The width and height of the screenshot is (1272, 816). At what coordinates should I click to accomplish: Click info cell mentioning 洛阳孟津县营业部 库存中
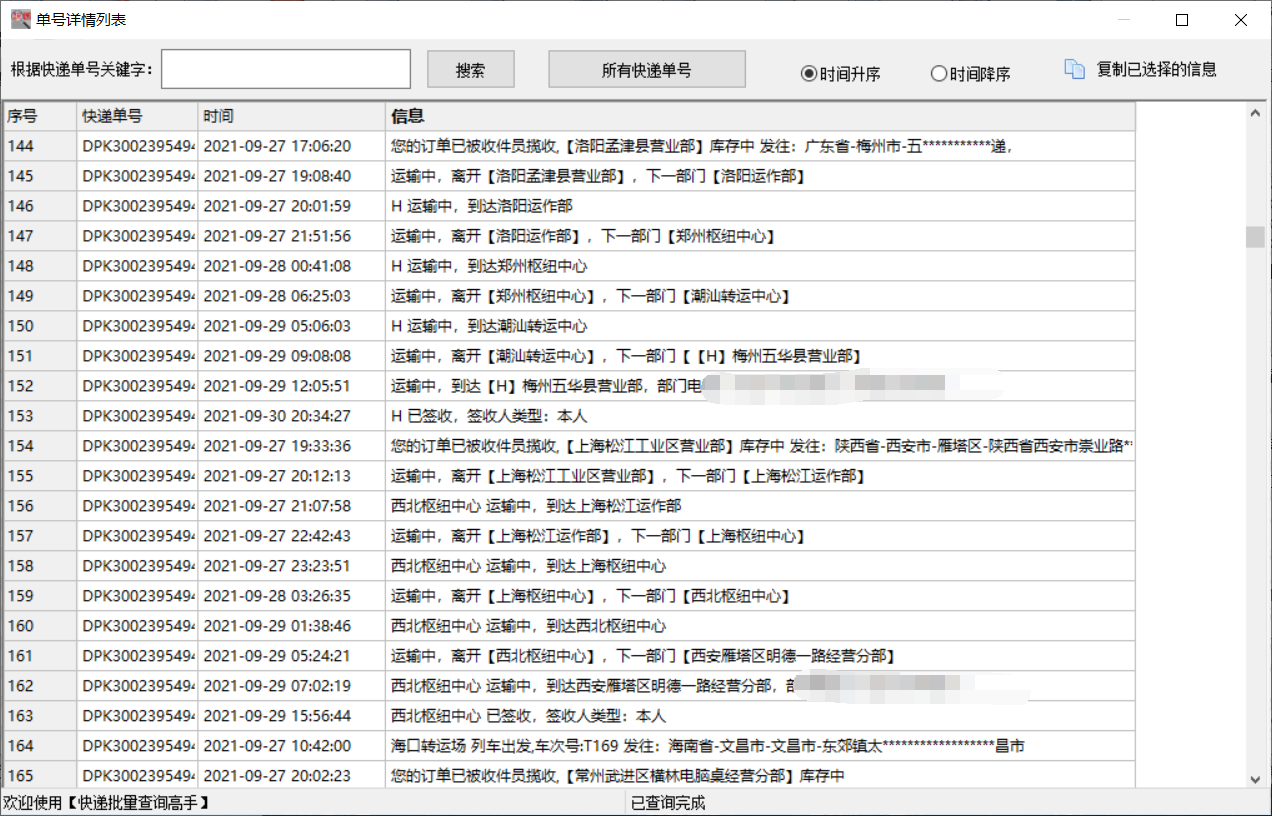coord(761,146)
